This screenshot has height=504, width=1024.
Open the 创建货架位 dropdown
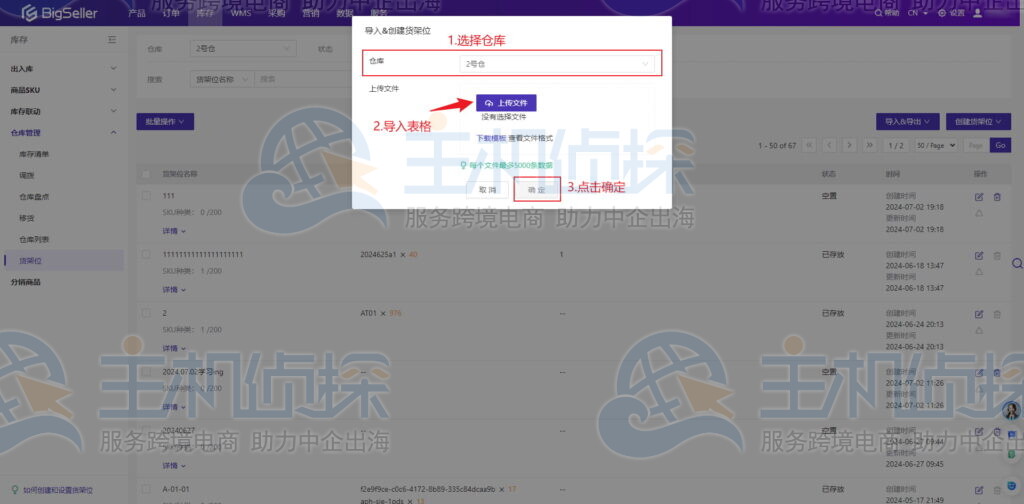[x=978, y=121]
